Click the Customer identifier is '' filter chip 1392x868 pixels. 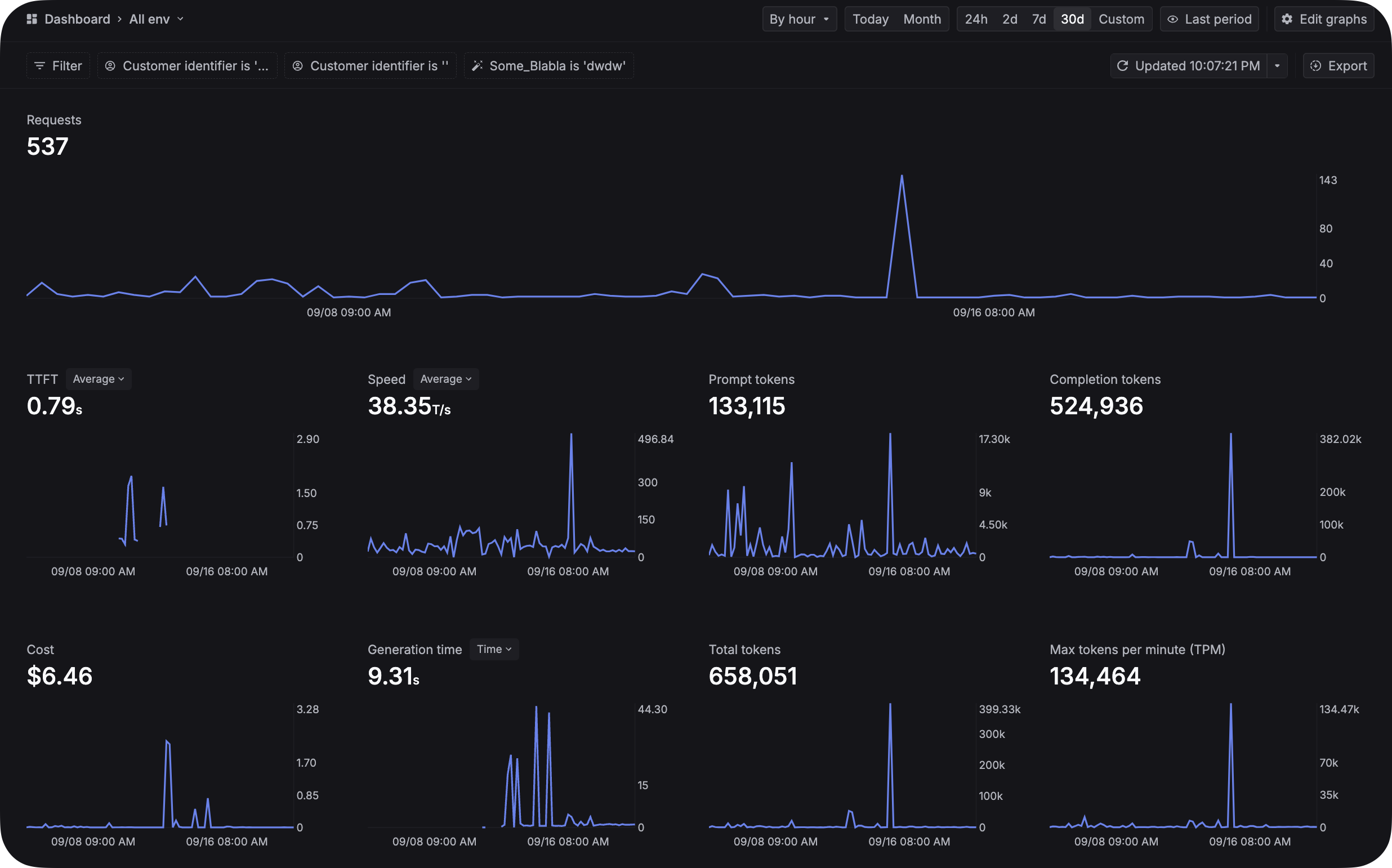pyautogui.click(x=371, y=65)
